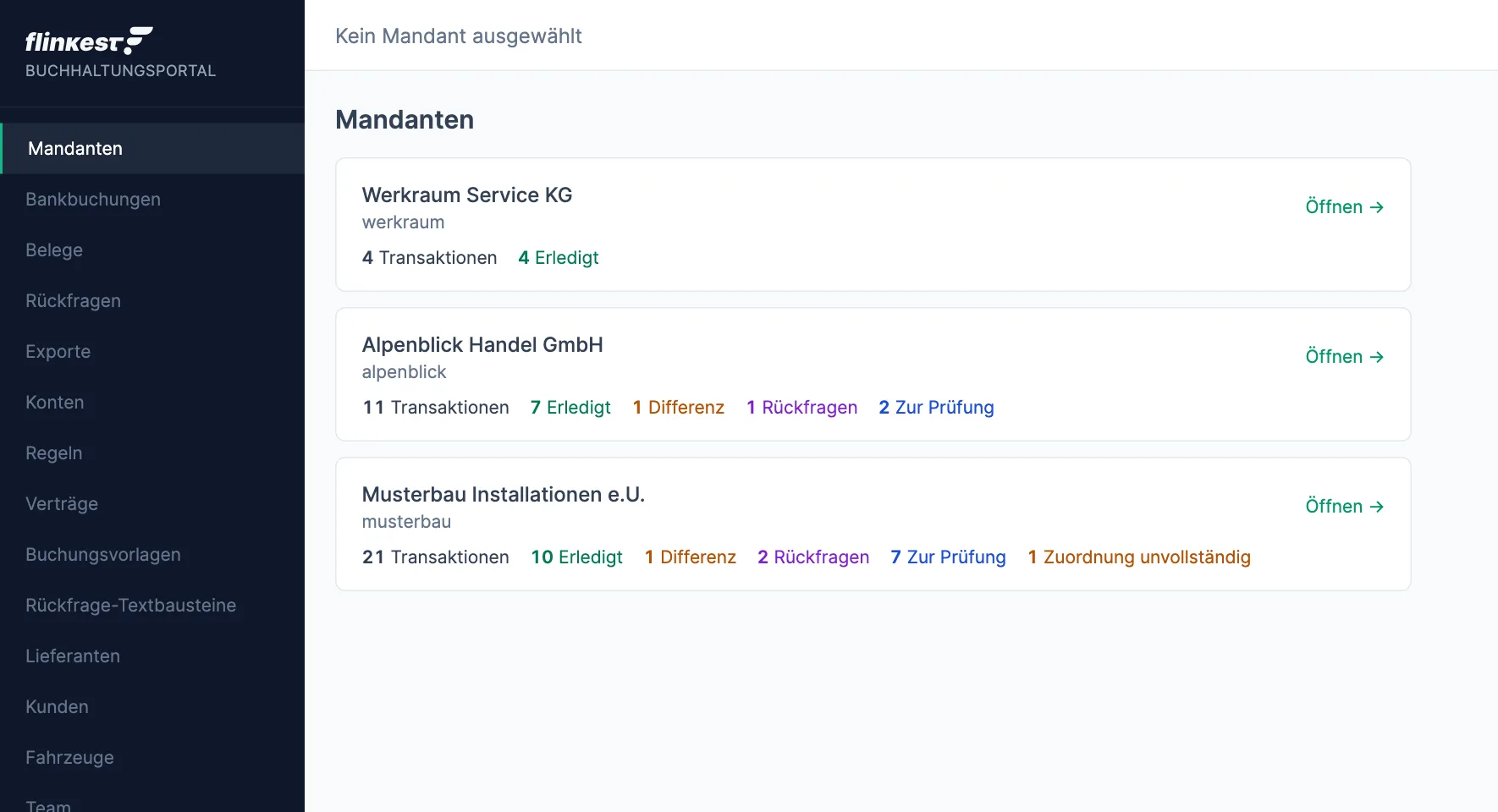
Task: Open Verträge sidebar entry
Action: pyautogui.click(x=152, y=504)
